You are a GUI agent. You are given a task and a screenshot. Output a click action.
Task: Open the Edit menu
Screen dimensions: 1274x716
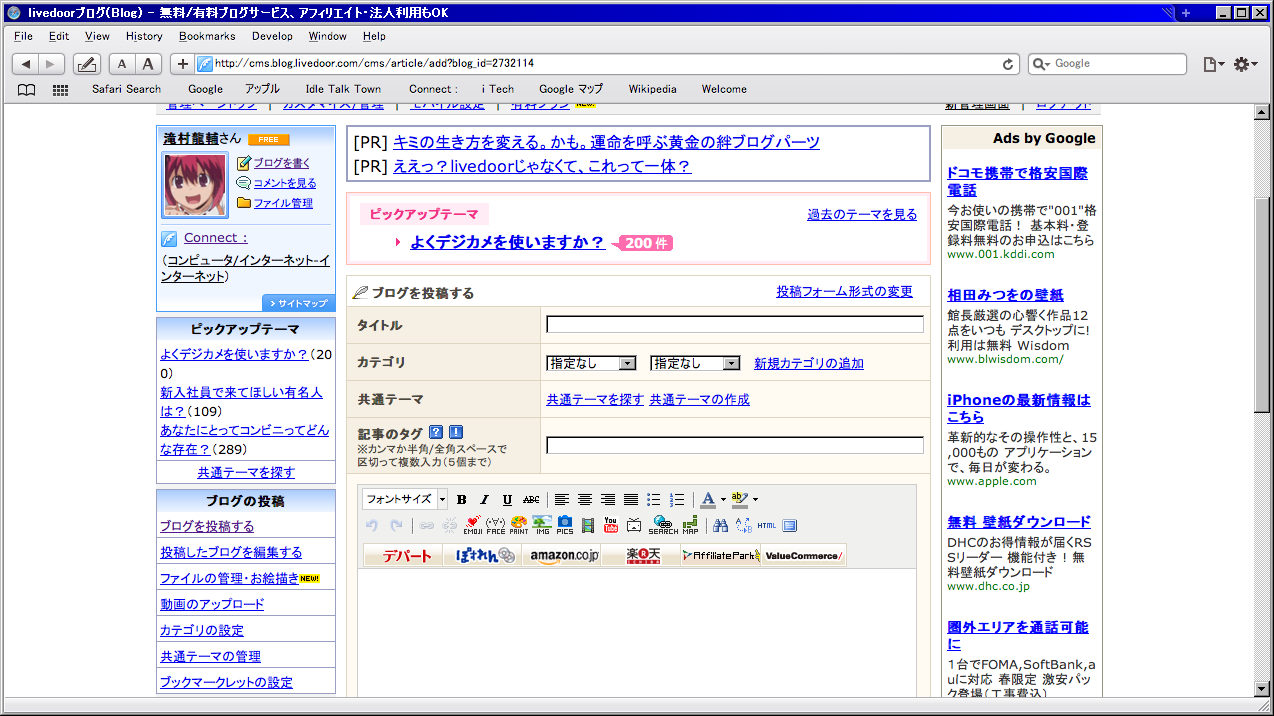click(59, 36)
